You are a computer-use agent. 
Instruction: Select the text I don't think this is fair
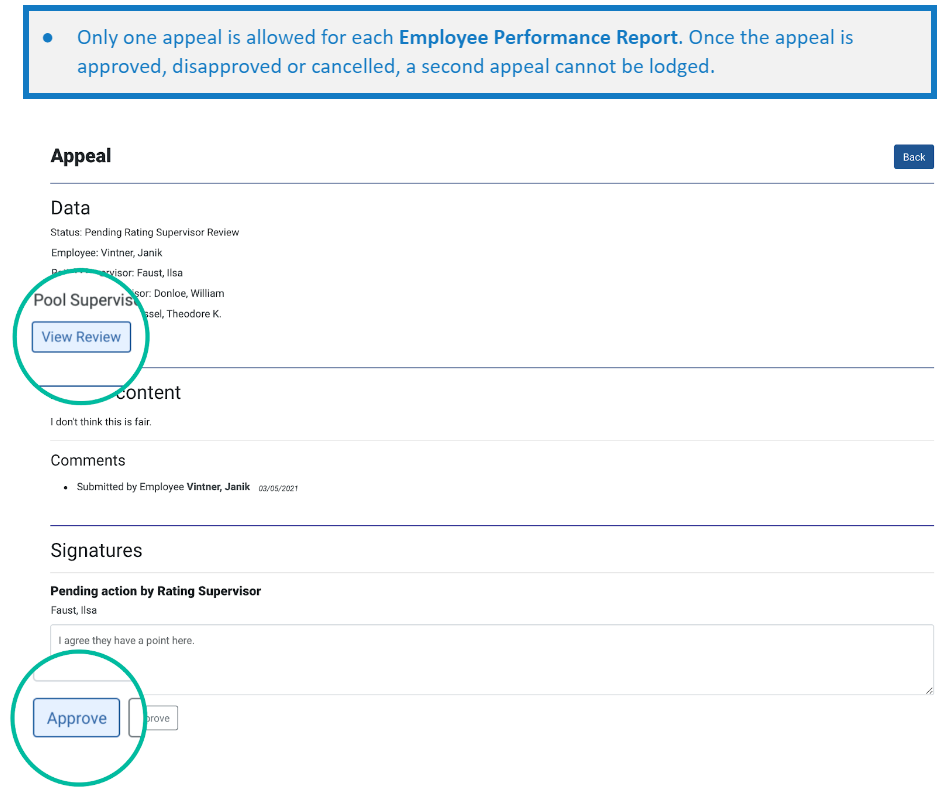101,422
